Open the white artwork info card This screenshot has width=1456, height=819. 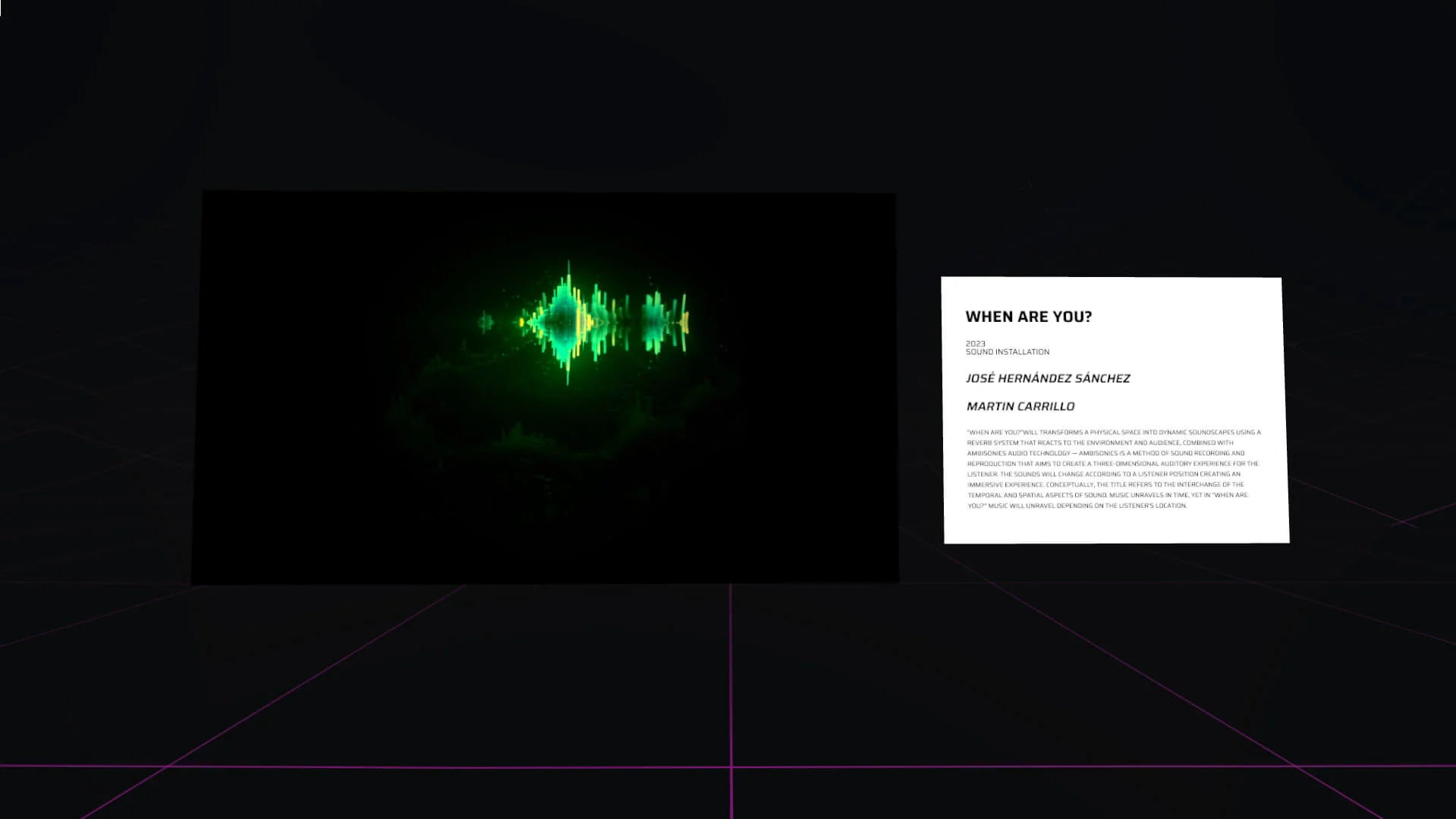click(x=1115, y=410)
